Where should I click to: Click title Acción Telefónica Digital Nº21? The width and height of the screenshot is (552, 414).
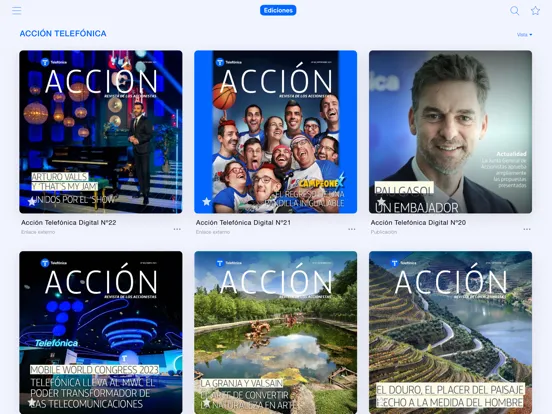(x=243, y=222)
